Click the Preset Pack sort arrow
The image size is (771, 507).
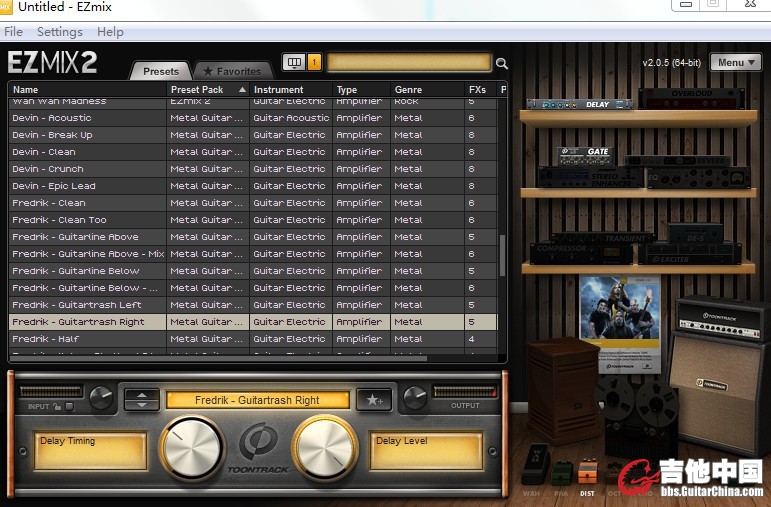pos(242,89)
